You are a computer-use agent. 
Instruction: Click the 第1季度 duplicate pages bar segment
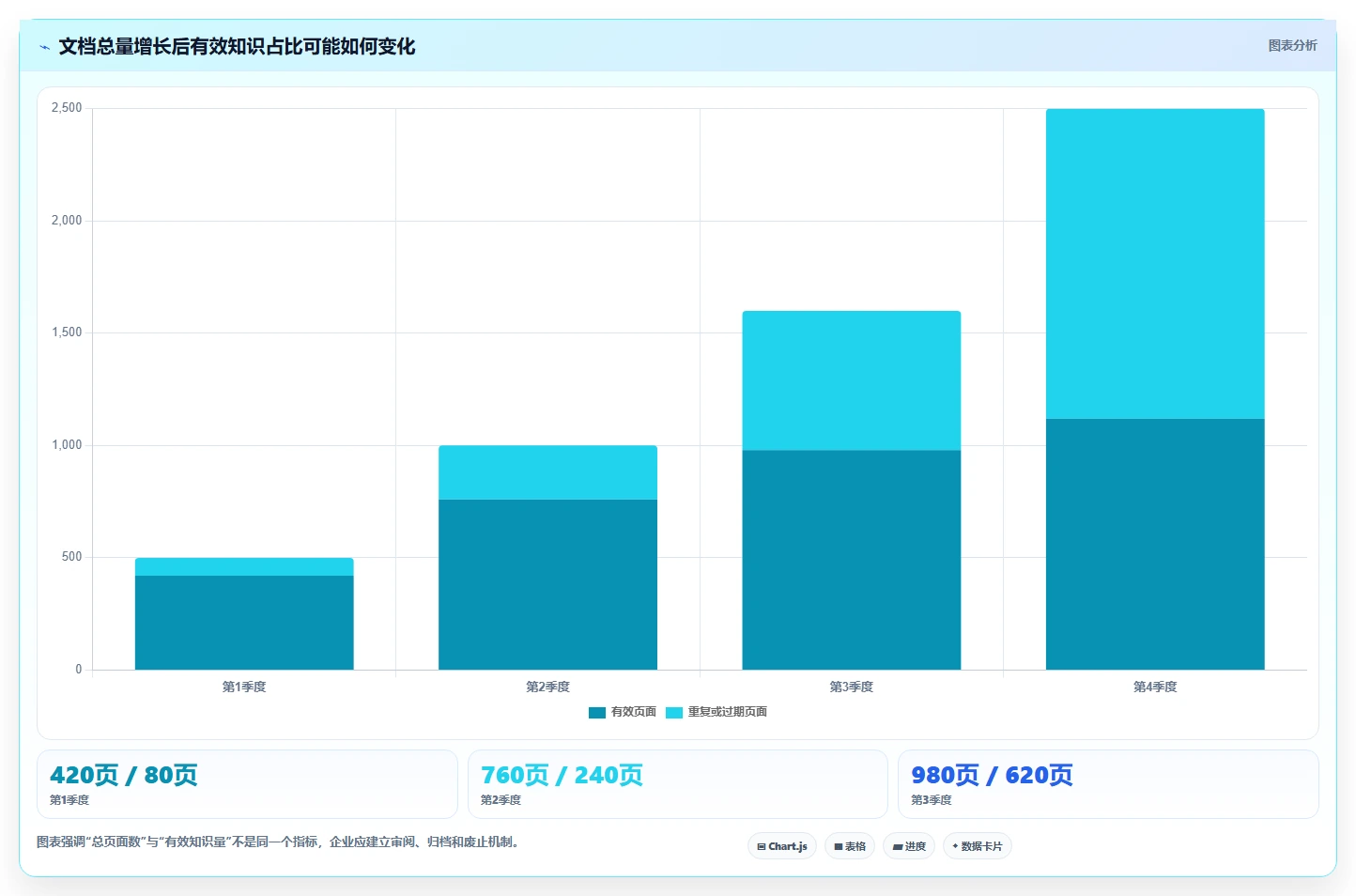[x=244, y=566]
